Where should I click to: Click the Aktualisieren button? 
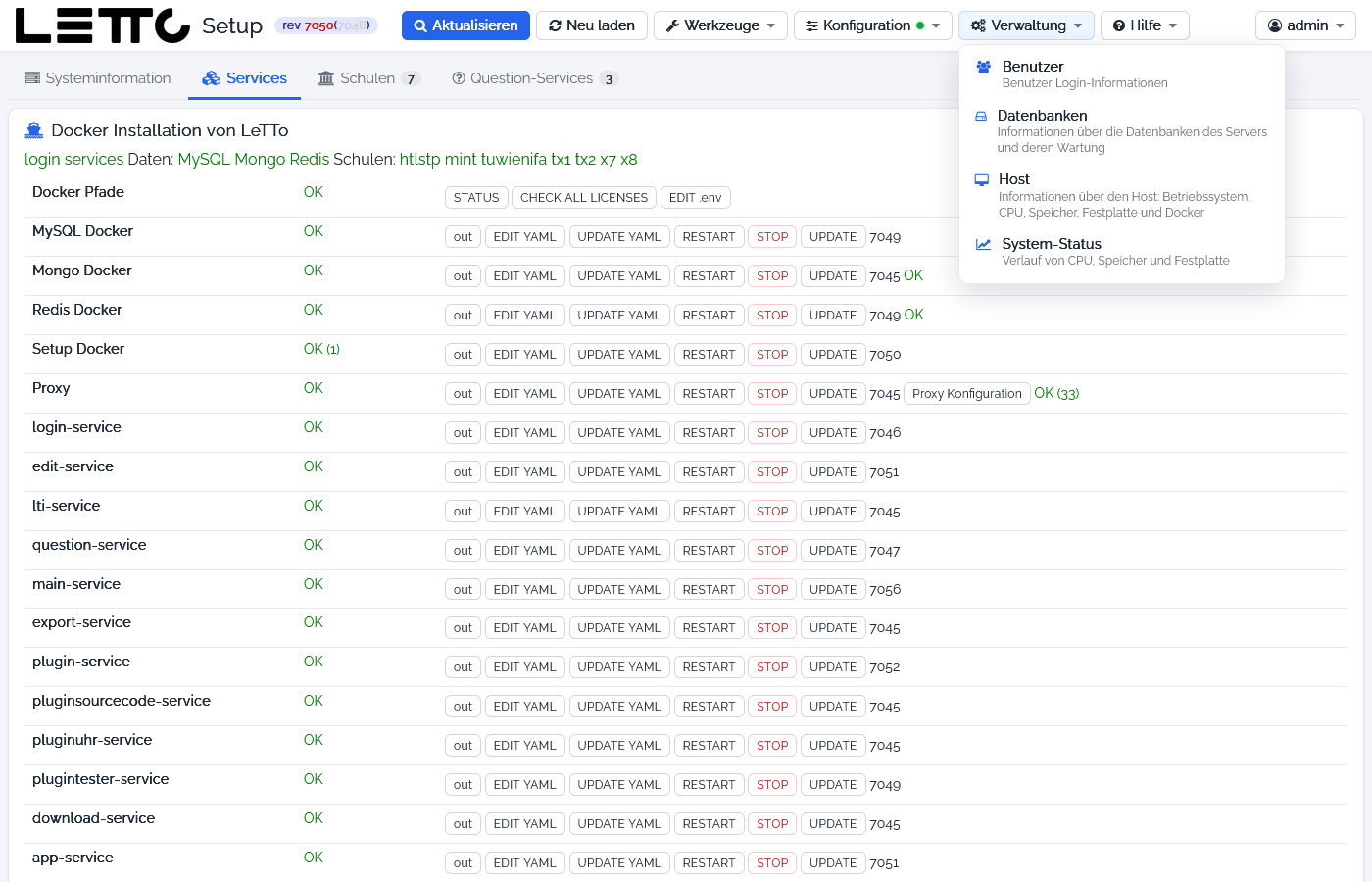466,25
